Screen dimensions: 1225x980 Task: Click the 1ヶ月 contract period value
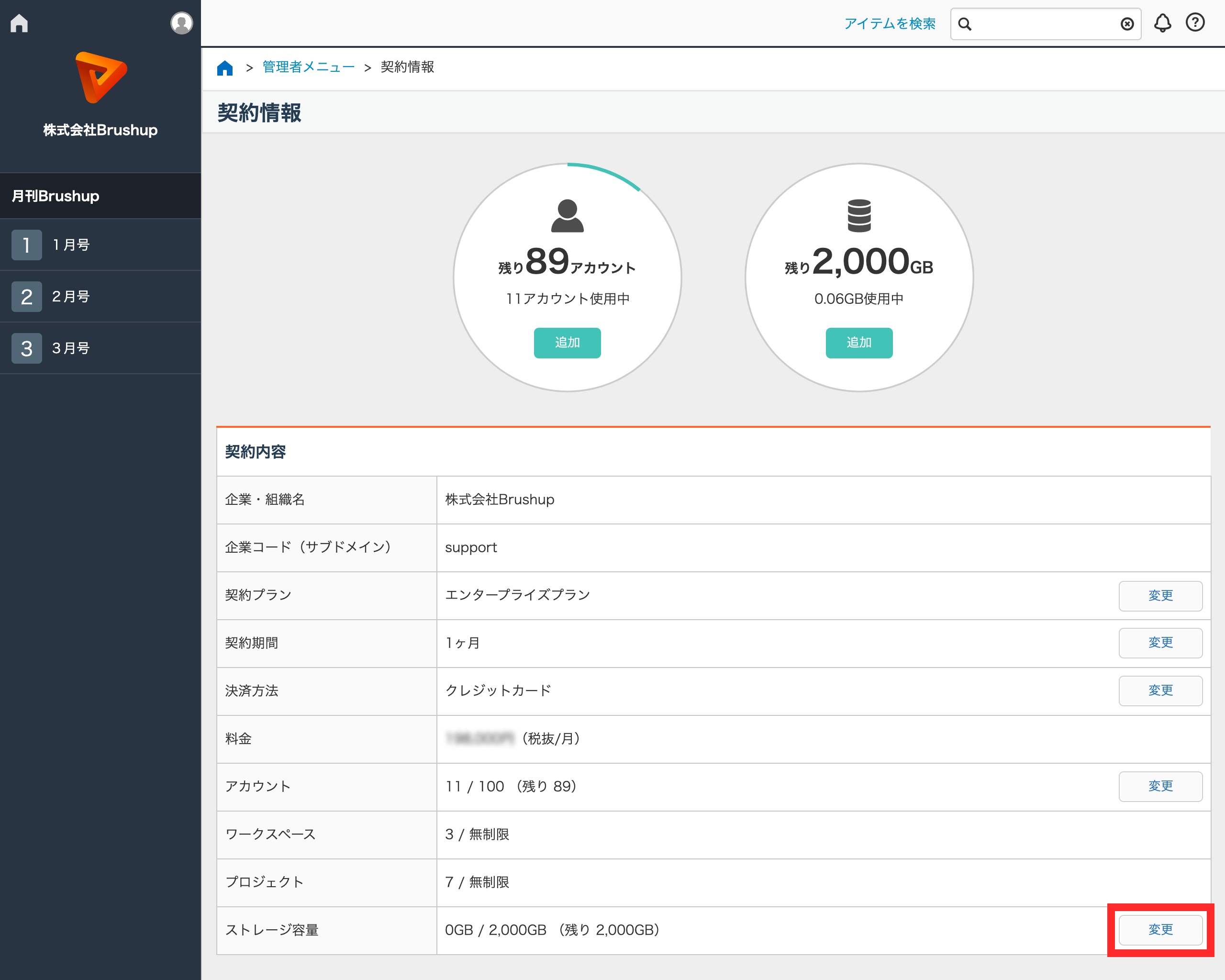tap(463, 643)
